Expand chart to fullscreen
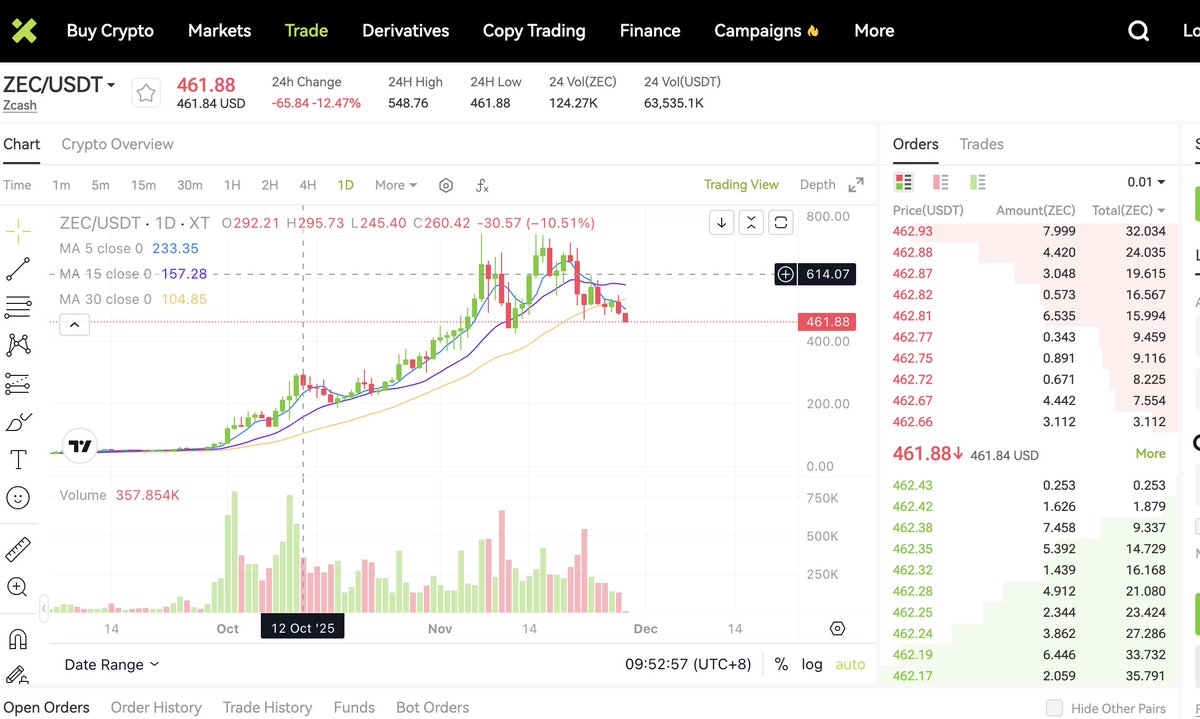1200x719 pixels. (856, 185)
